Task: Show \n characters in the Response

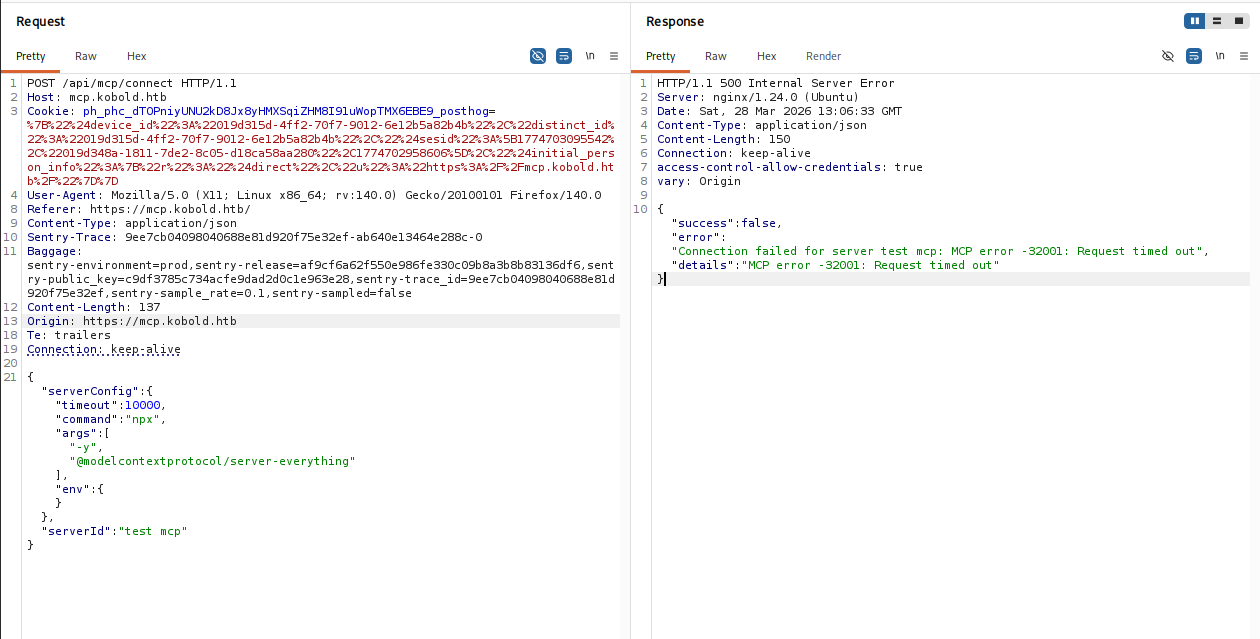Action: [x=1219, y=56]
